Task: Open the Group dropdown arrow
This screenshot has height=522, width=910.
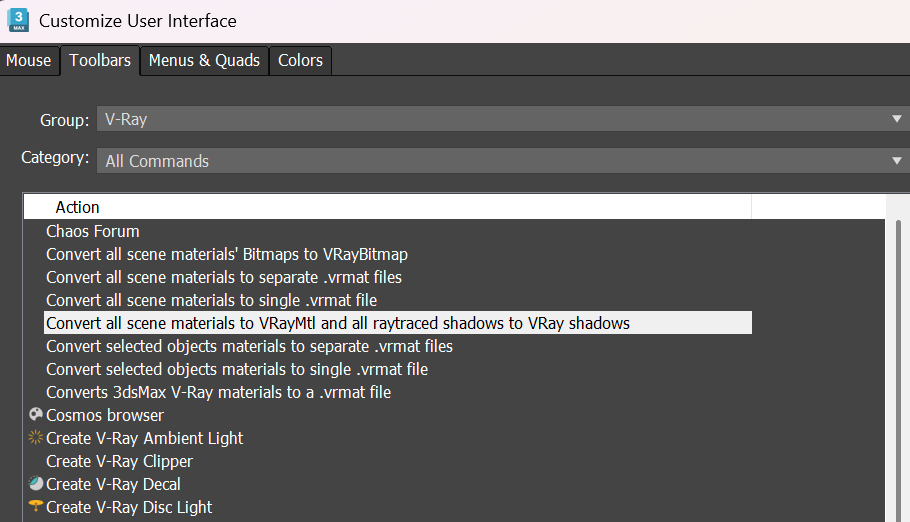Action: click(897, 119)
